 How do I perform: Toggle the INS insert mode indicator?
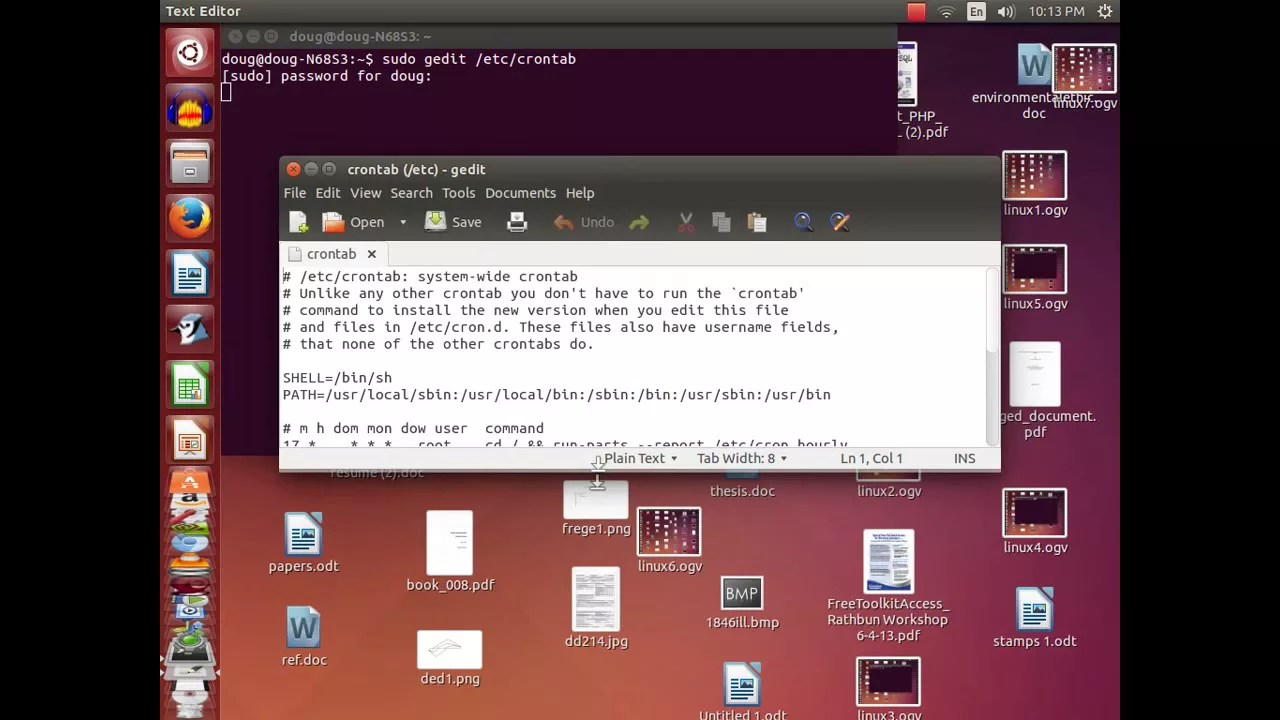point(964,458)
